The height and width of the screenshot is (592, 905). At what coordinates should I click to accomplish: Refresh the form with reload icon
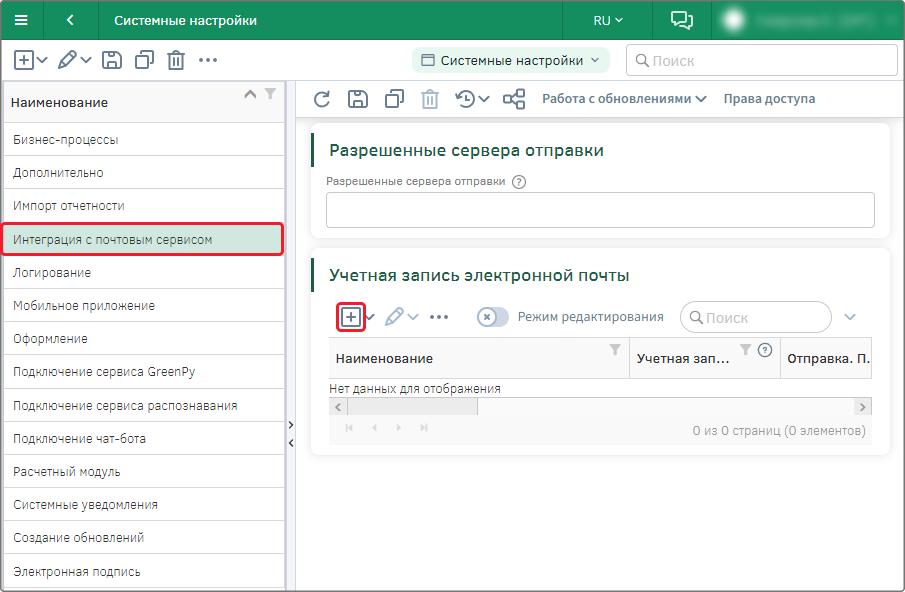click(x=321, y=99)
